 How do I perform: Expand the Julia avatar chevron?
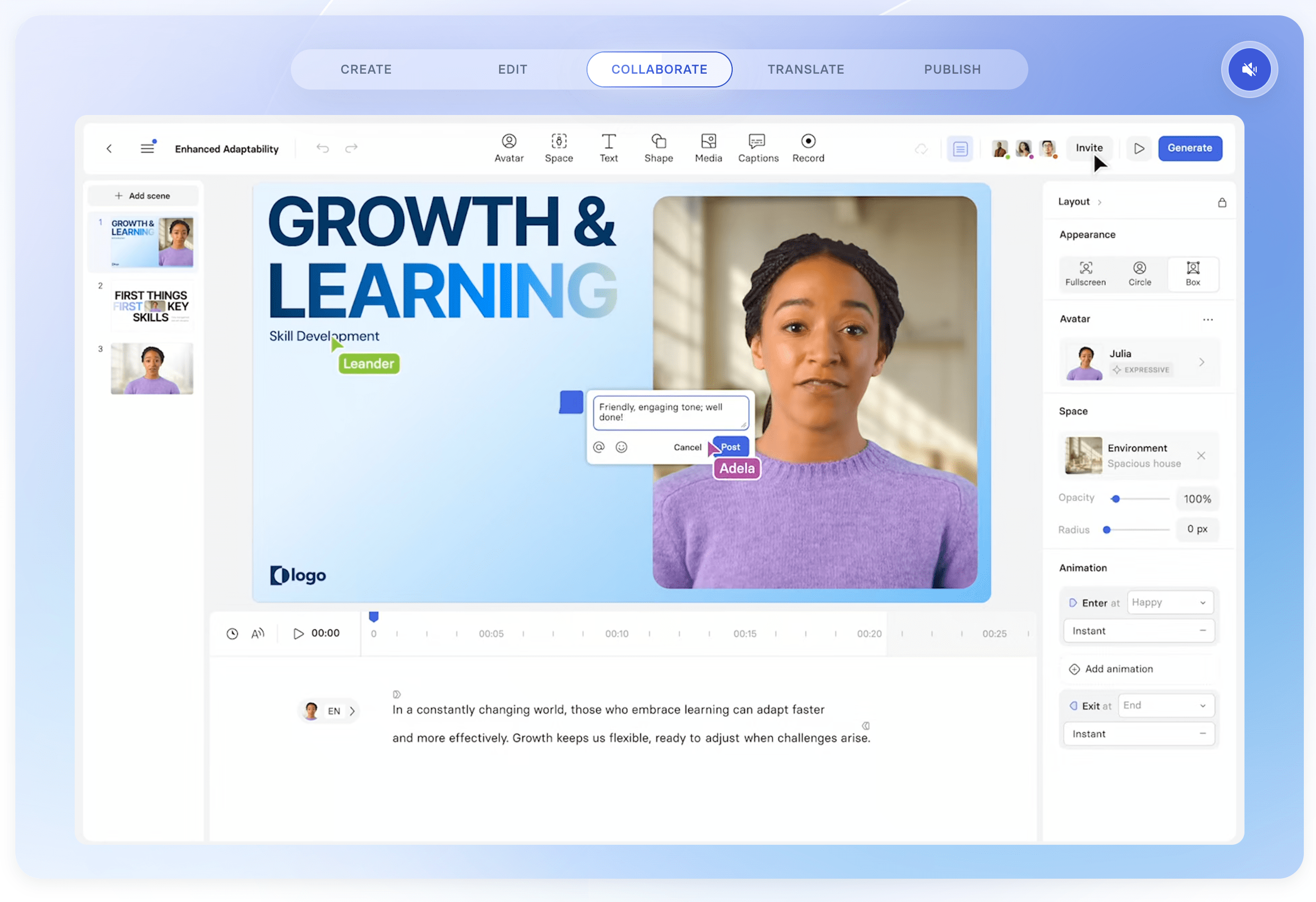coord(1201,362)
